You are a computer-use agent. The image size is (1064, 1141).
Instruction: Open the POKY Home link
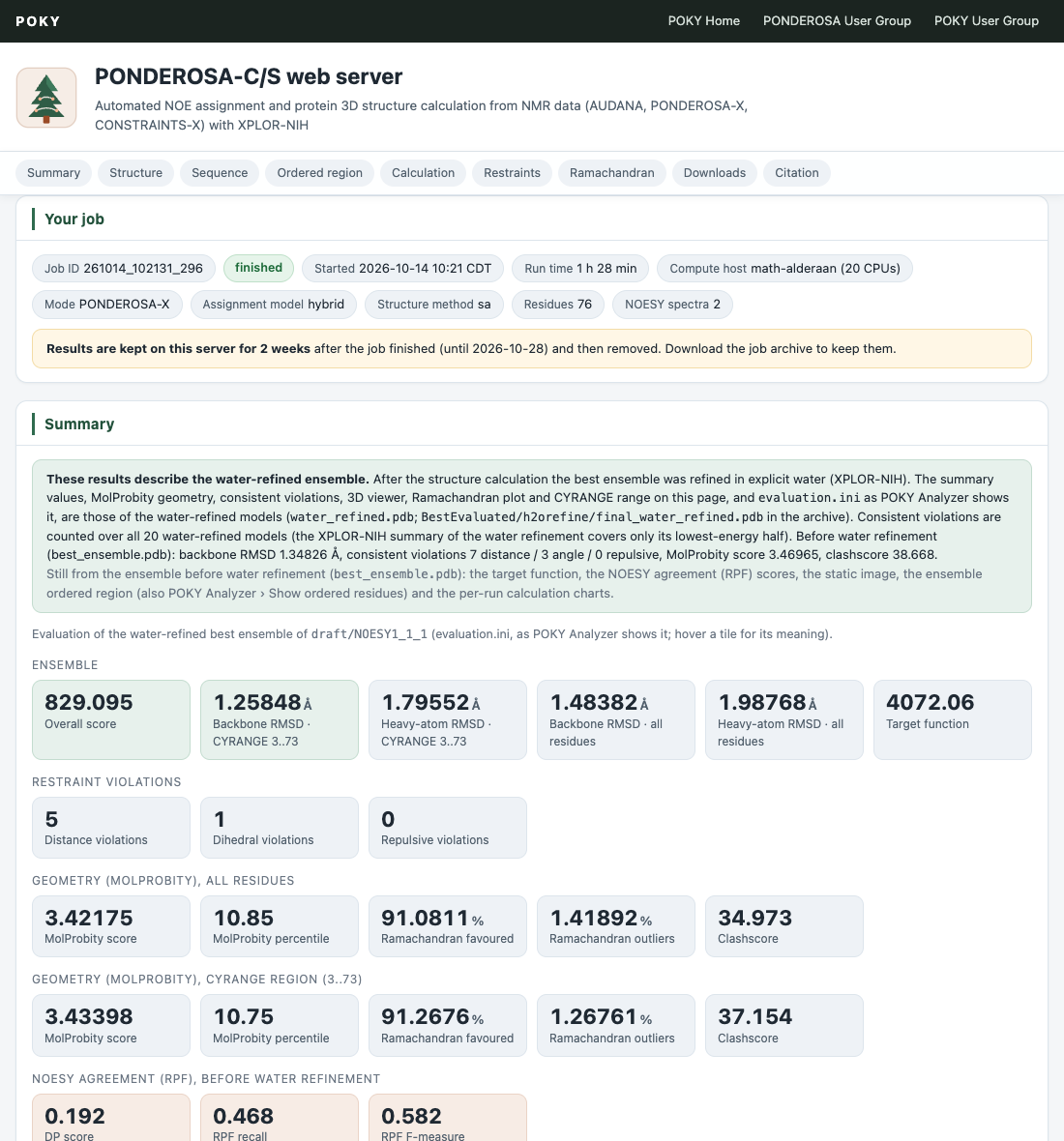click(x=704, y=21)
